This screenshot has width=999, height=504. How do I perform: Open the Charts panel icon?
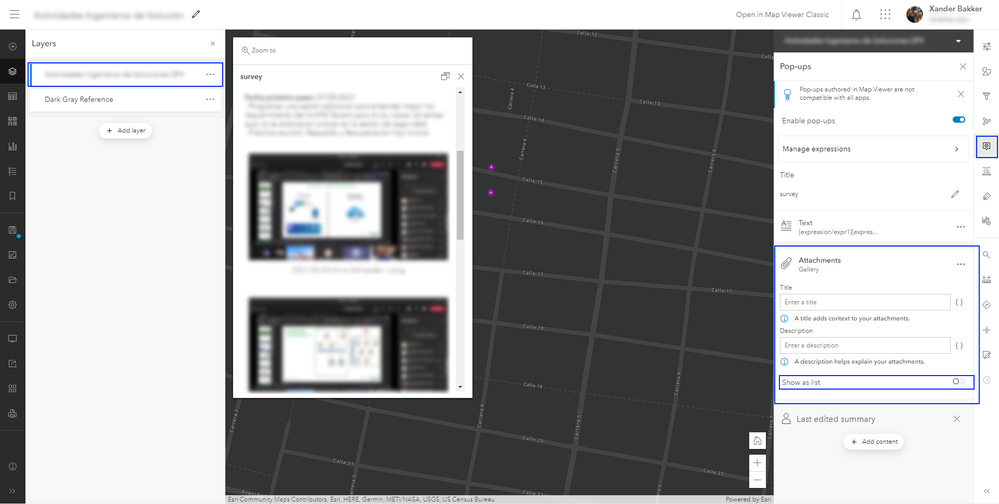click(12, 146)
